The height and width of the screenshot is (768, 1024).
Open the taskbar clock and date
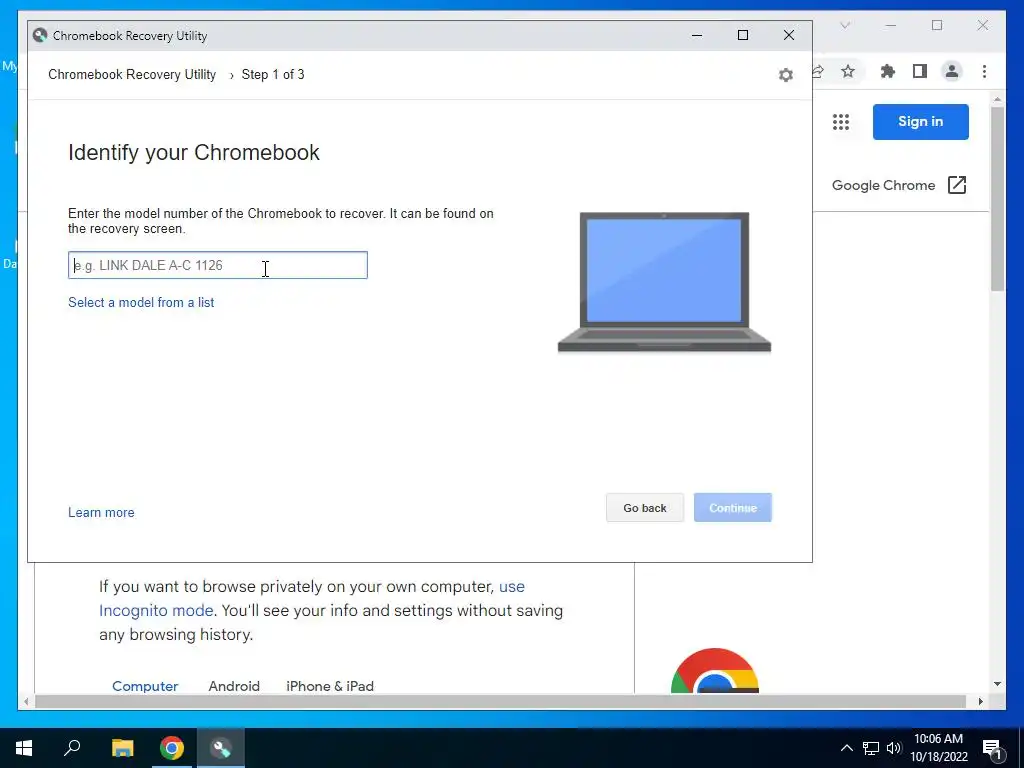coord(938,748)
